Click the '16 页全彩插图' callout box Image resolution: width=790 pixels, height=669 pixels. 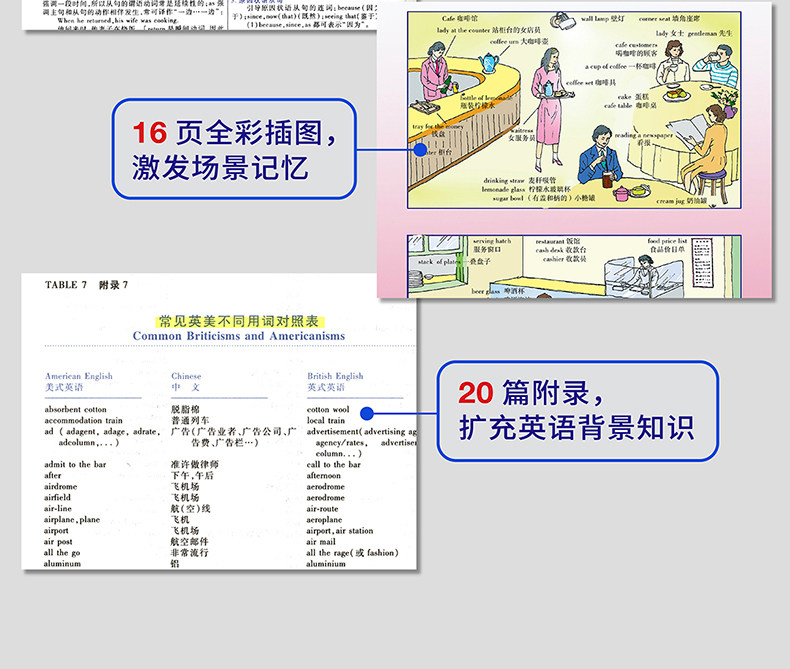(234, 149)
